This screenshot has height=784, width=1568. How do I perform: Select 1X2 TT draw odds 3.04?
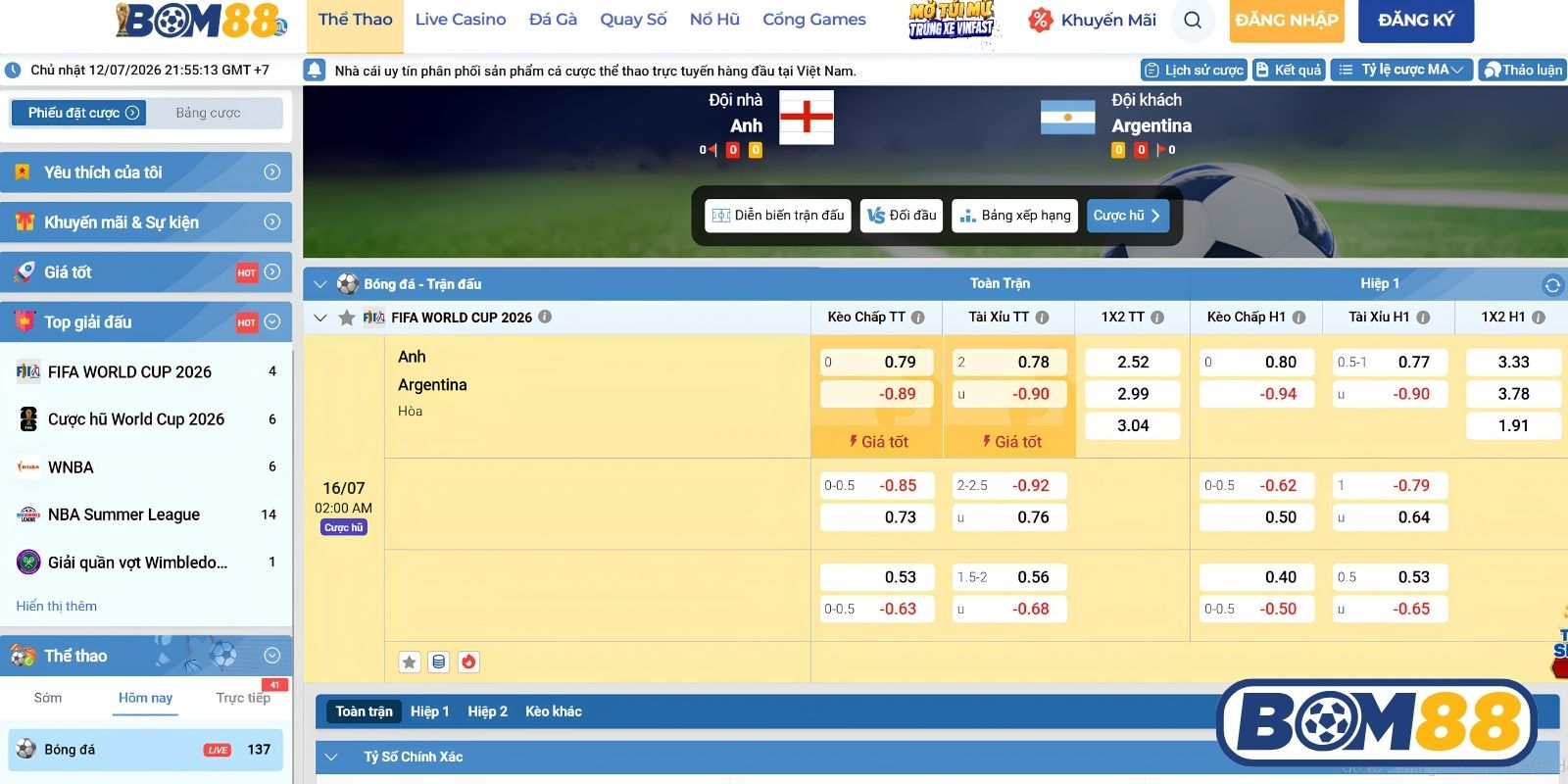pos(1133,425)
